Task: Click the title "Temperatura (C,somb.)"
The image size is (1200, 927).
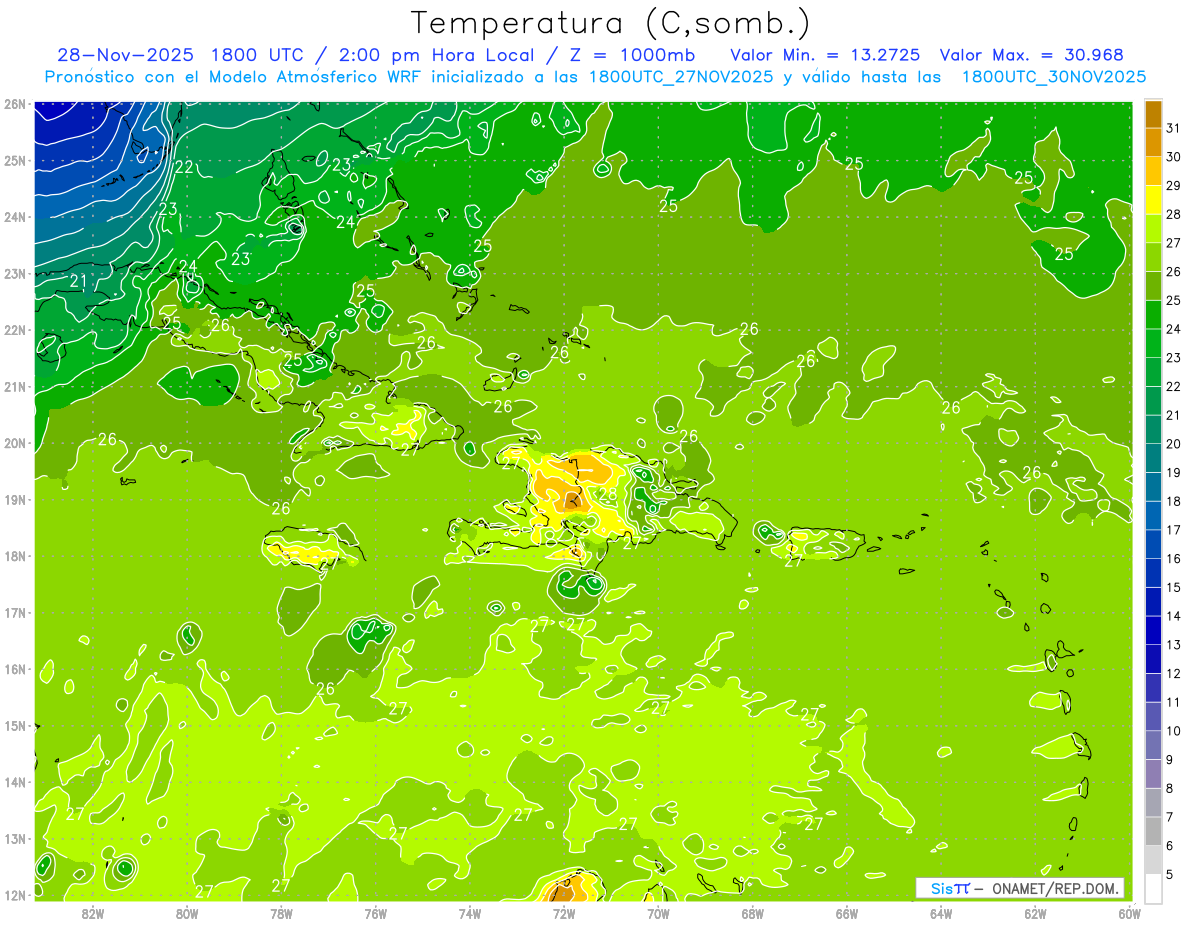Action: (x=611, y=24)
